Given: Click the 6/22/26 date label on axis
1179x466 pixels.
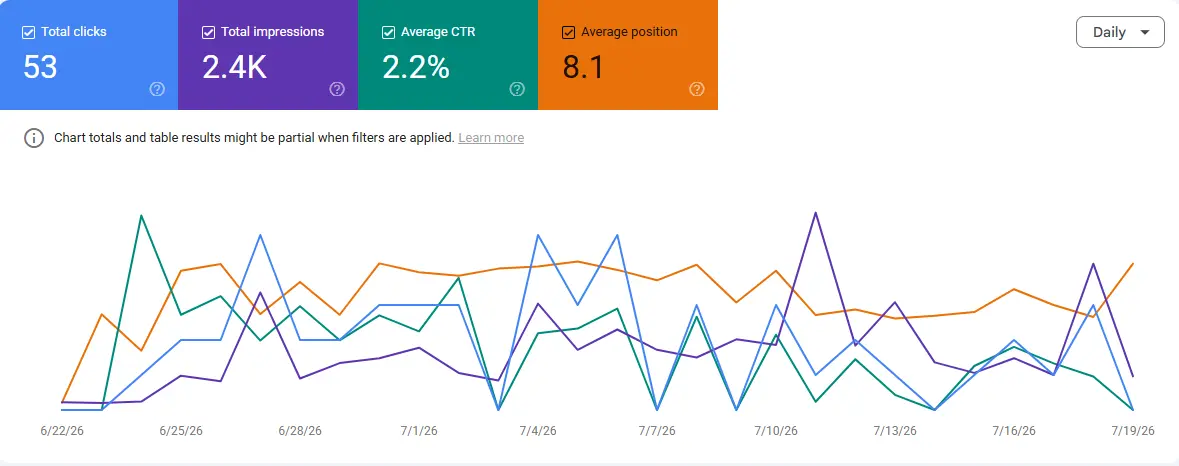Looking at the screenshot, I should coord(62,431).
